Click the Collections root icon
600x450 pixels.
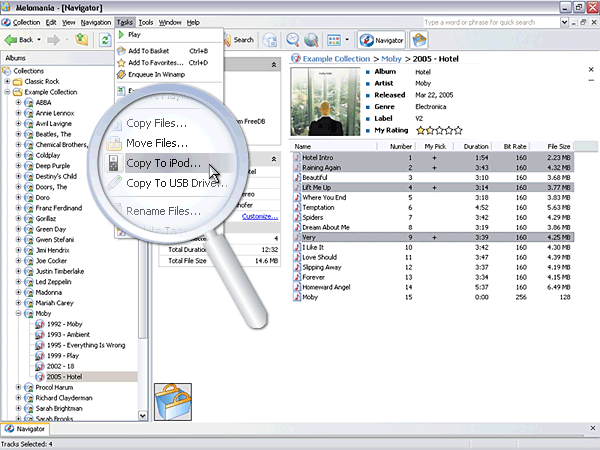coord(7,71)
